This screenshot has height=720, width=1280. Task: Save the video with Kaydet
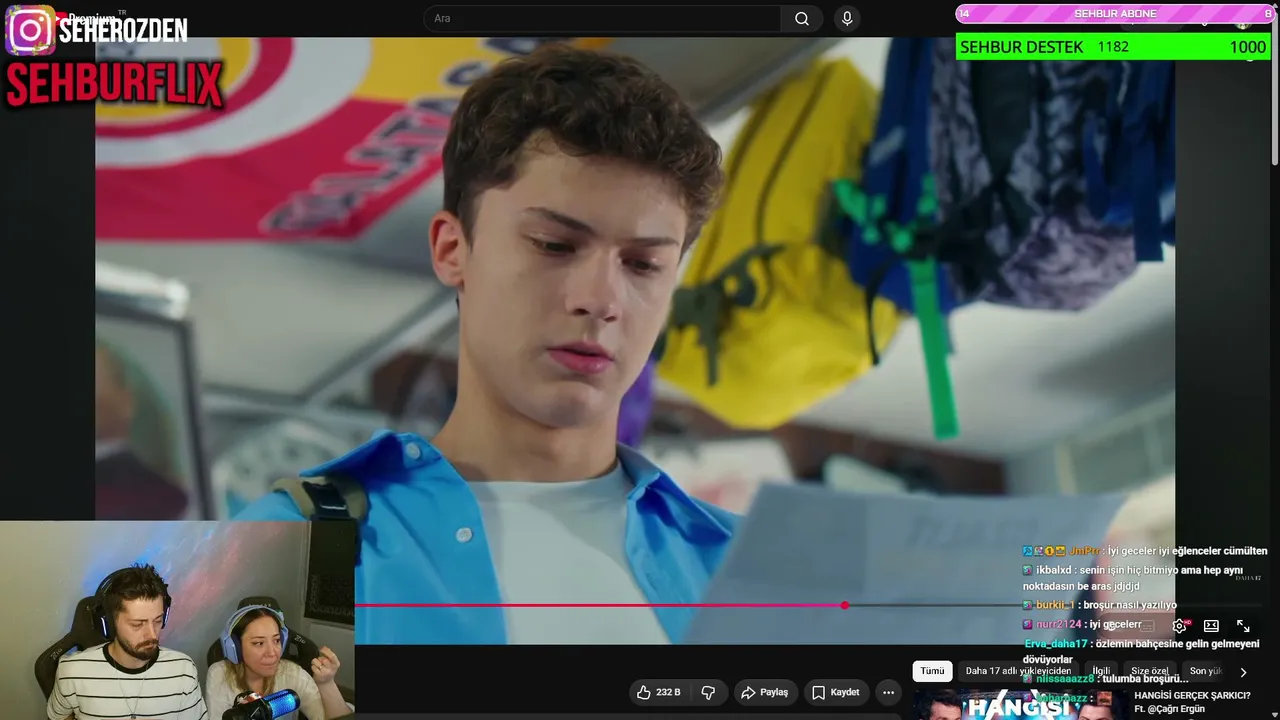835,692
